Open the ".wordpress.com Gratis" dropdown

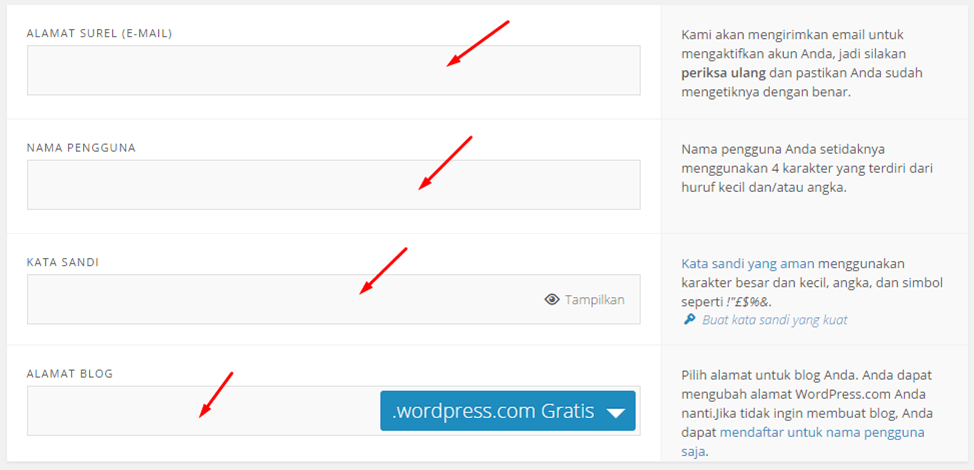pos(507,411)
